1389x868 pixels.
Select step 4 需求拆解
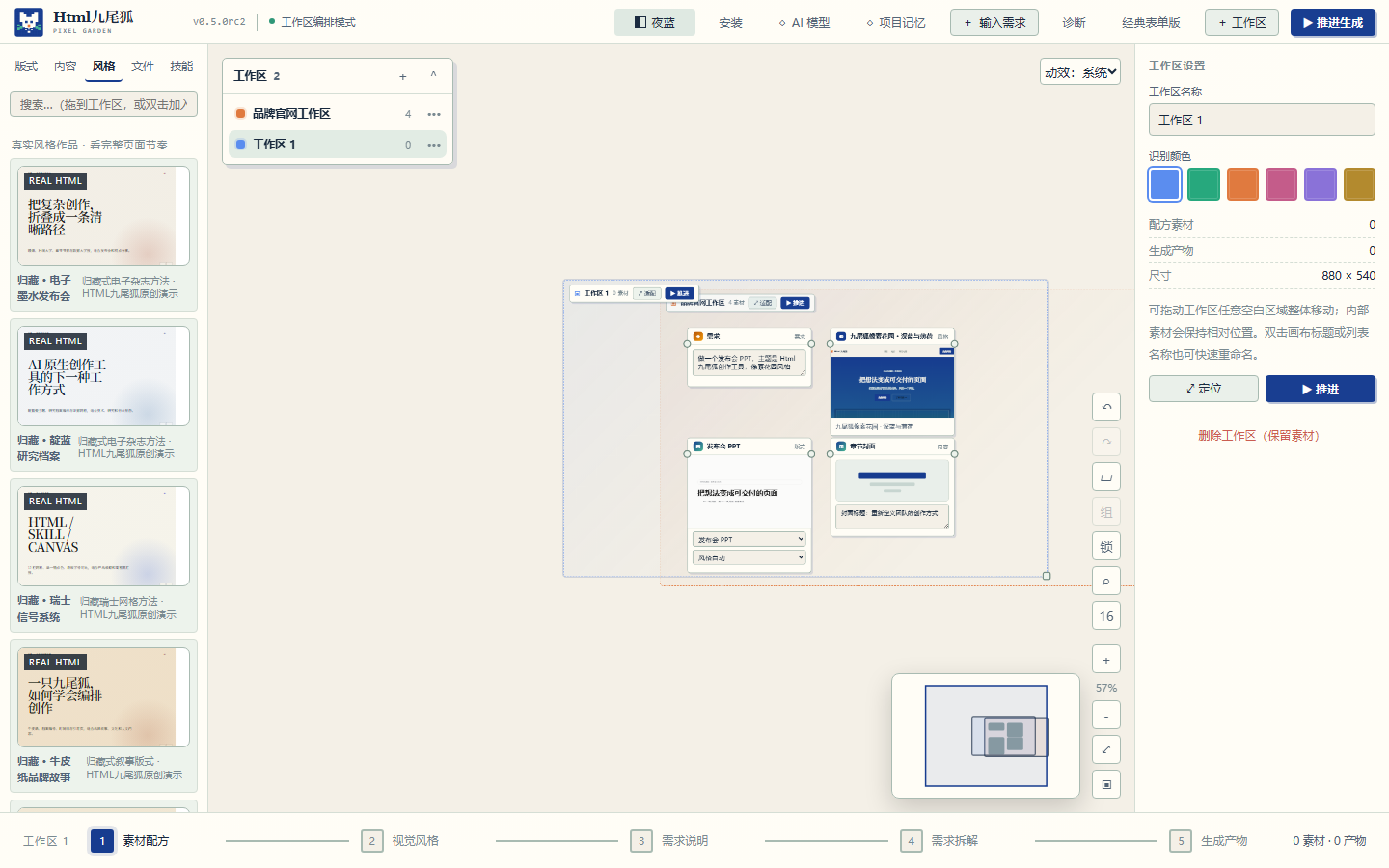click(940, 841)
